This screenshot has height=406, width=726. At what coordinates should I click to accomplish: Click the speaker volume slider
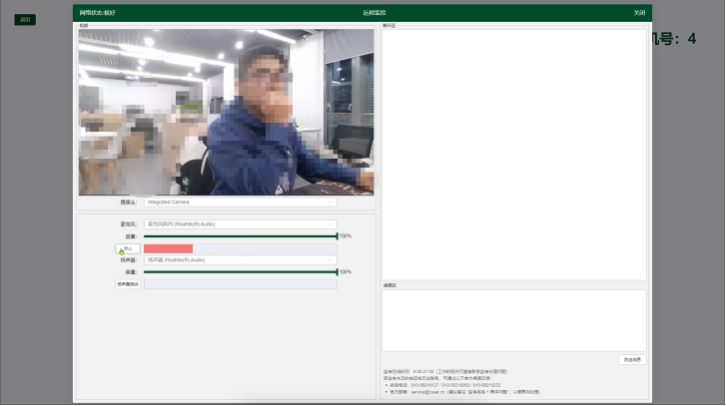coord(240,272)
